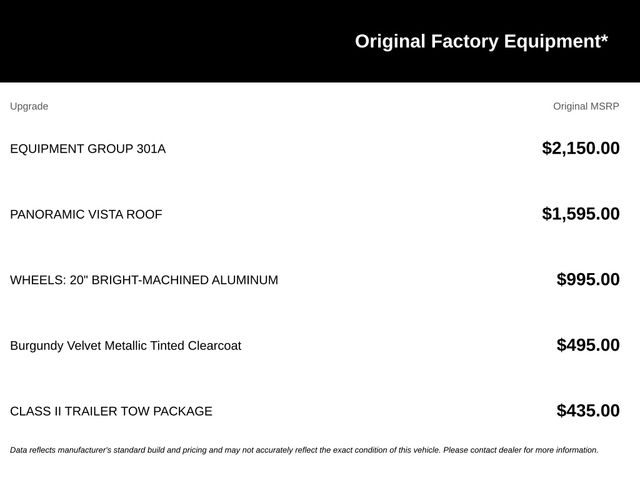This screenshot has width=640, height=480.
Task: Select Burgundy Velvet Metallic Tinted Clearcoat
Action: [x=126, y=346]
